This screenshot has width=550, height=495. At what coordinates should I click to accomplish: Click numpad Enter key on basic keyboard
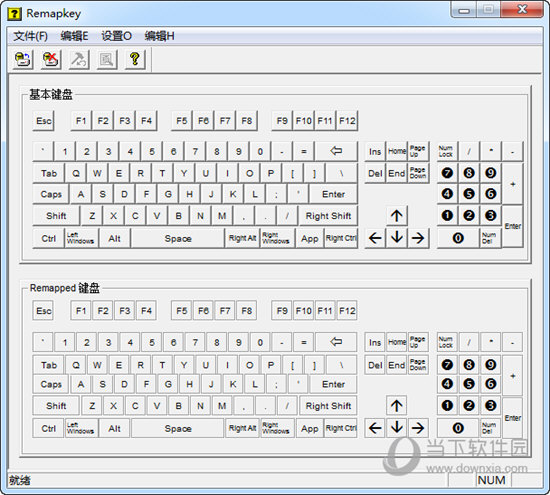[x=513, y=227]
